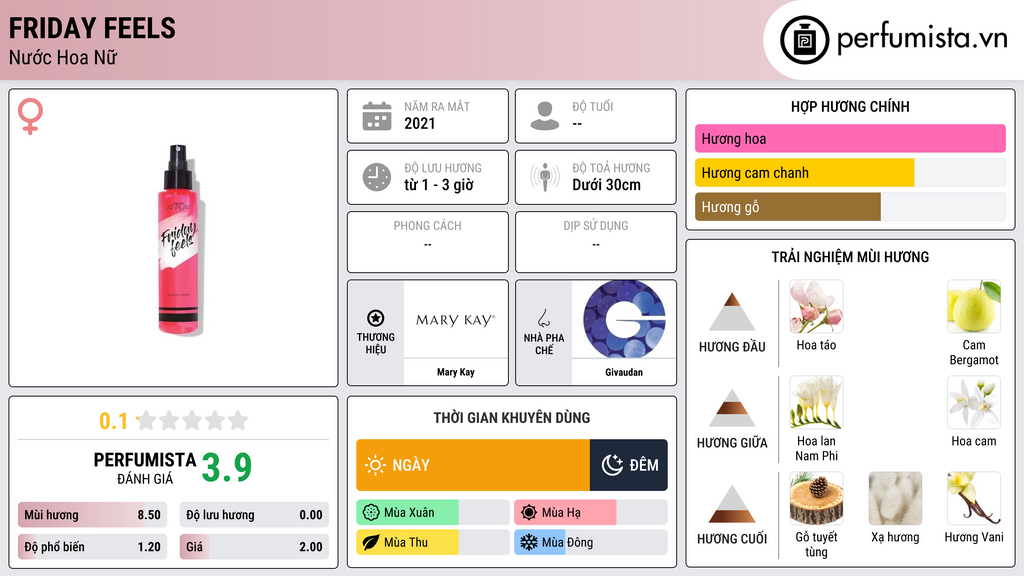Click the yellow 0.1 user rating
The height and width of the screenshot is (576, 1024).
pos(114,421)
